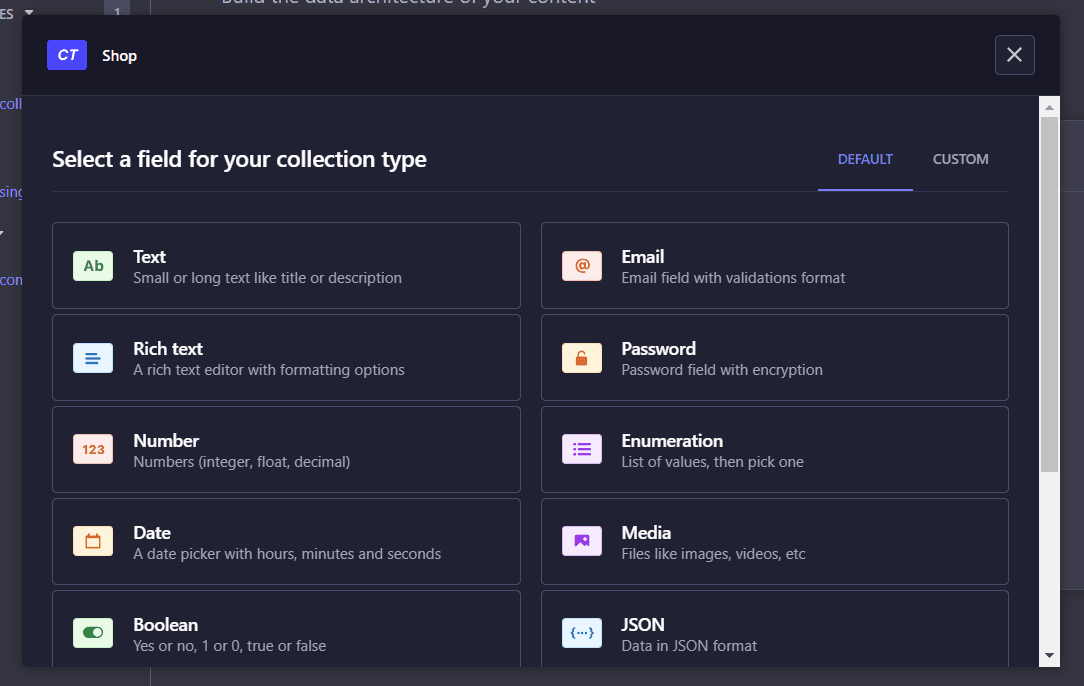Click the CT Shop badge in header
The width and height of the screenshot is (1084, 686).
click(x=67, y=55)
